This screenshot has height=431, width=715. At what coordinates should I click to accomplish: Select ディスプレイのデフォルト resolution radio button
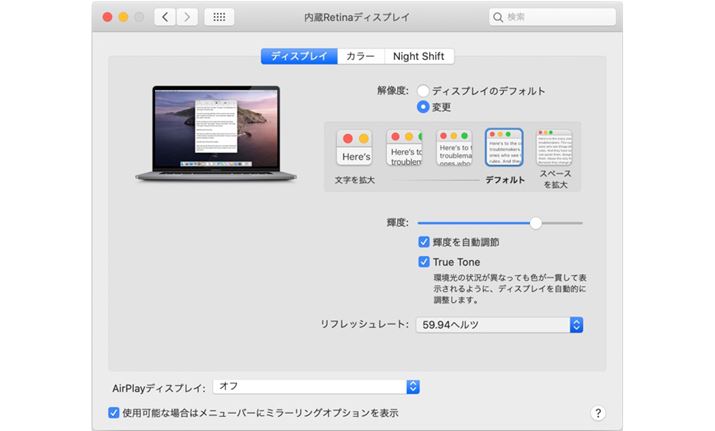(x=423, y=91)
